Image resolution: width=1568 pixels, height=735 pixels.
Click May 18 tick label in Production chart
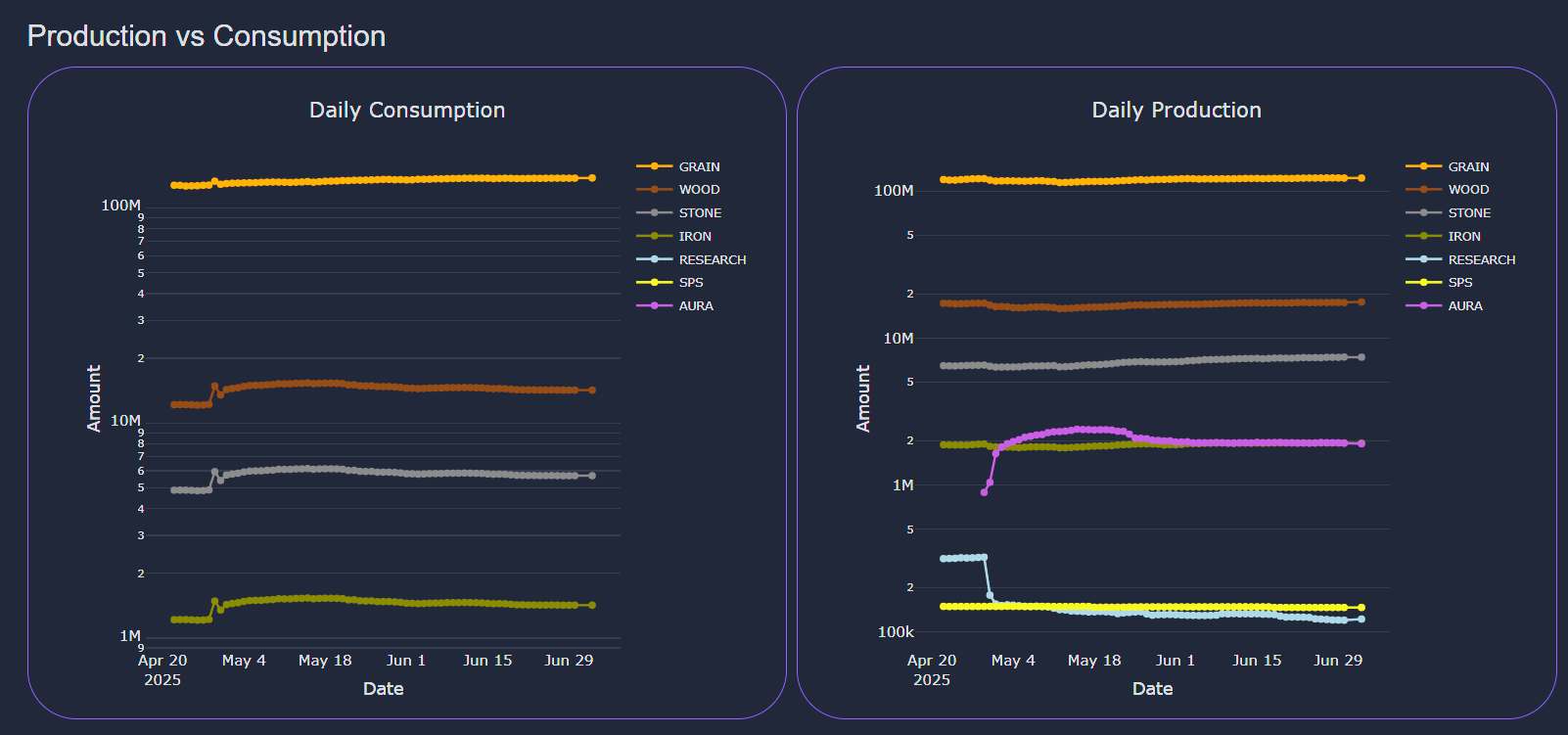tap(1094, 661)
